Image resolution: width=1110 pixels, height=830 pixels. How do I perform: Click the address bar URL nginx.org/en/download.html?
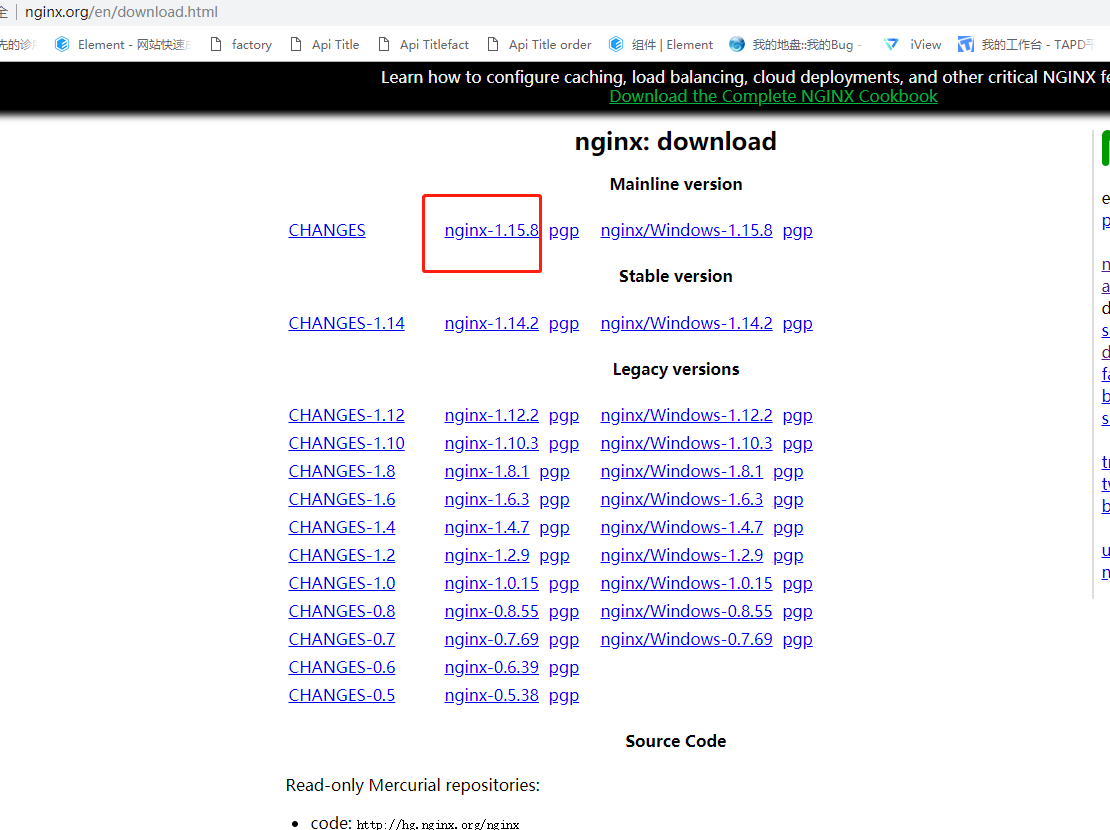(121, 12)
